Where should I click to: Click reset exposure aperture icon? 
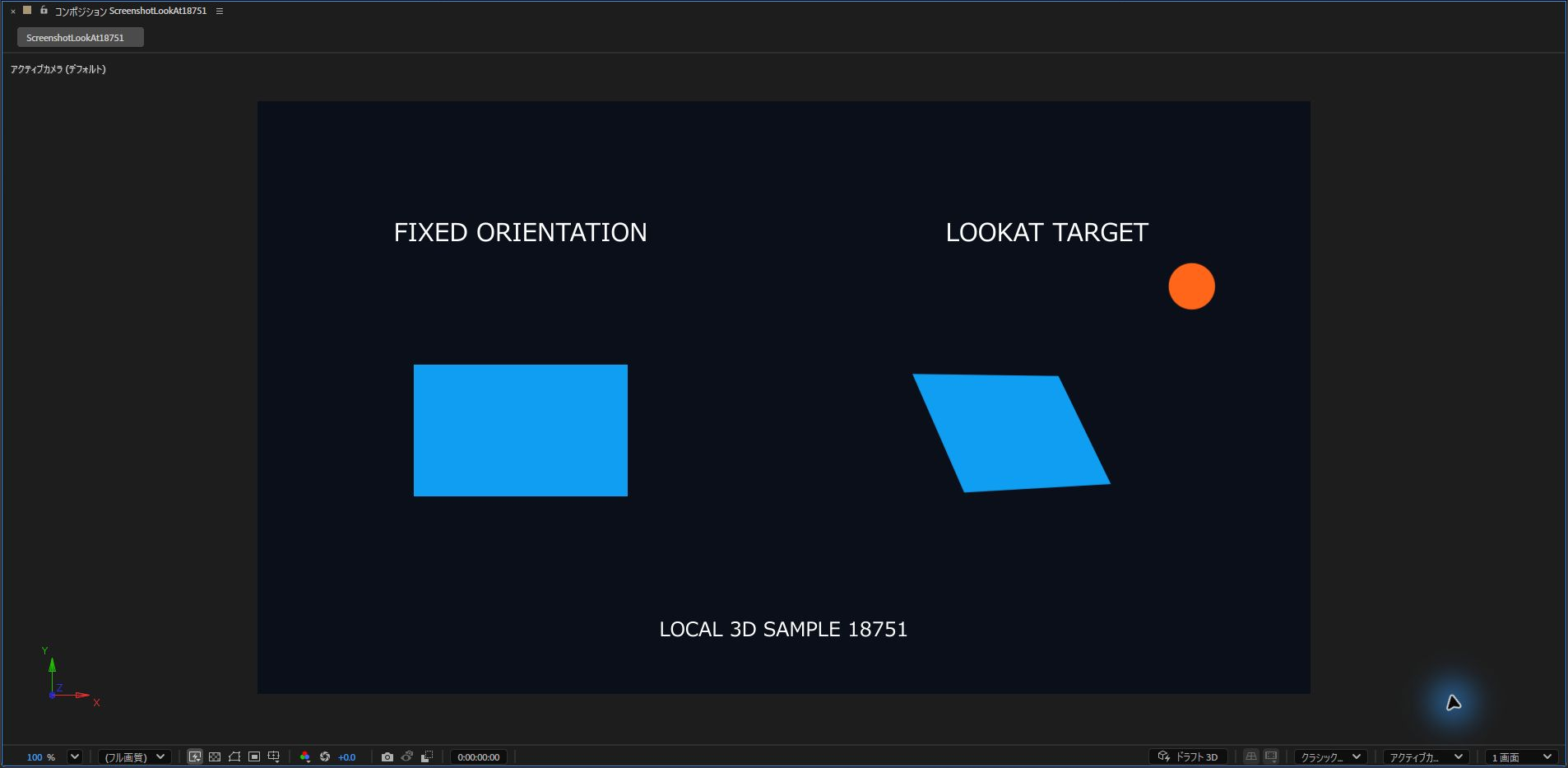point(325,756)
